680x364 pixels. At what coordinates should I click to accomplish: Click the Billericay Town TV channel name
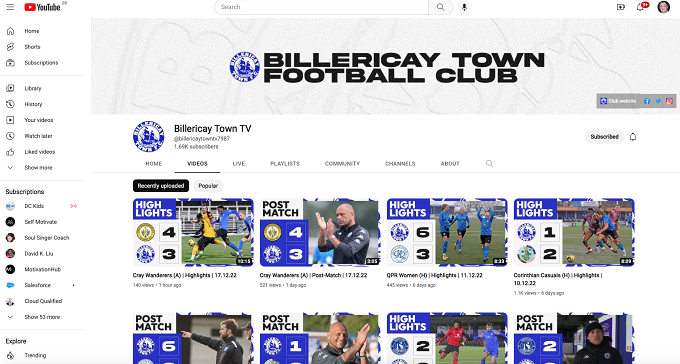[x=212, y=129]
